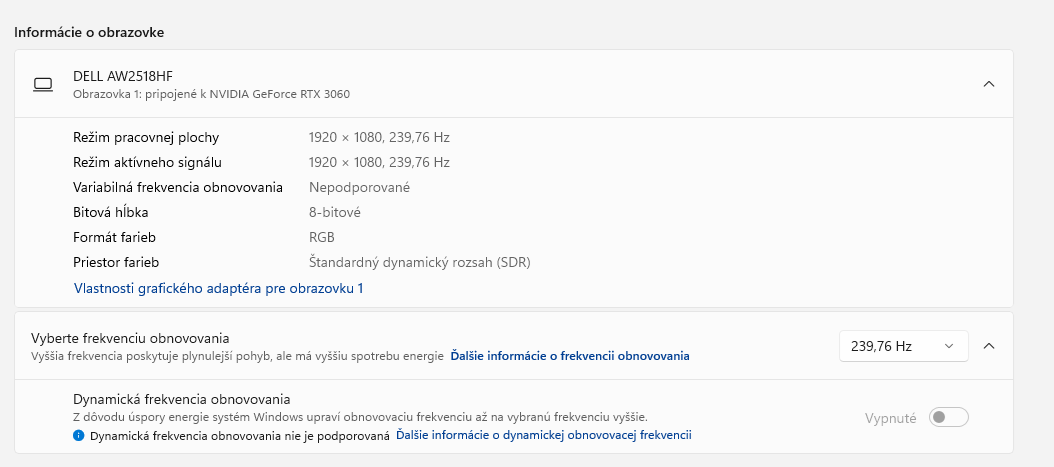This screenshot has width=1054, height=467.
Task: Click the Vyberte frekvenciu obnovovania title
Action: (130, 338)
